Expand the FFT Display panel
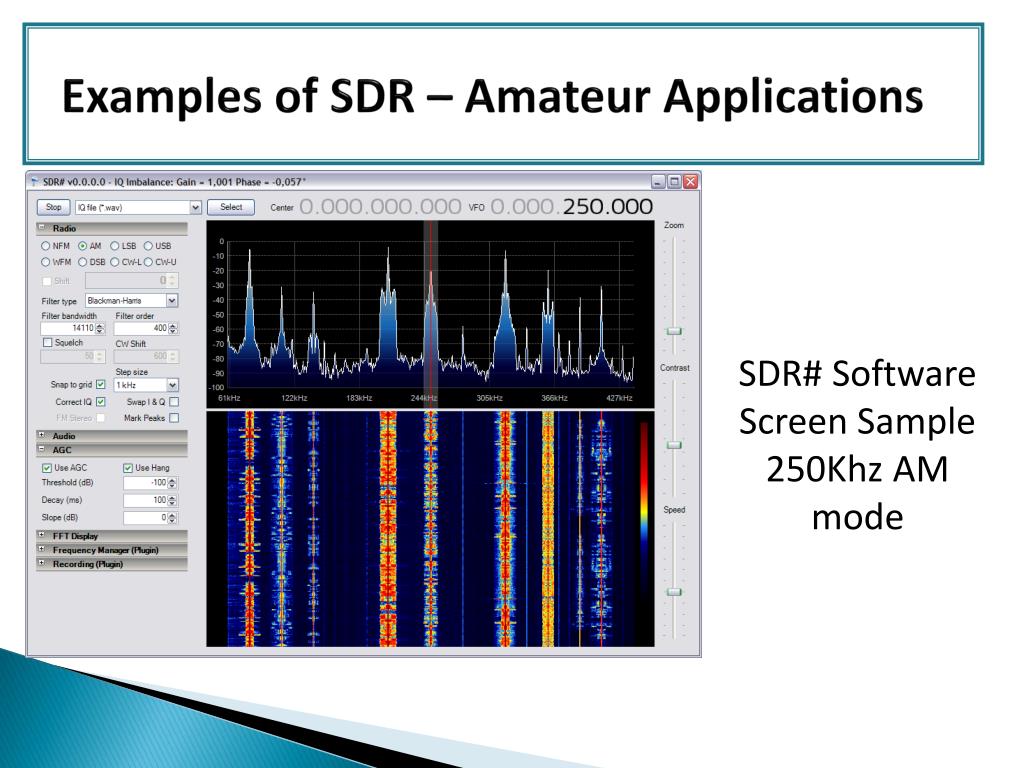Screen dimensions: 1024x768 click(112, 536)
